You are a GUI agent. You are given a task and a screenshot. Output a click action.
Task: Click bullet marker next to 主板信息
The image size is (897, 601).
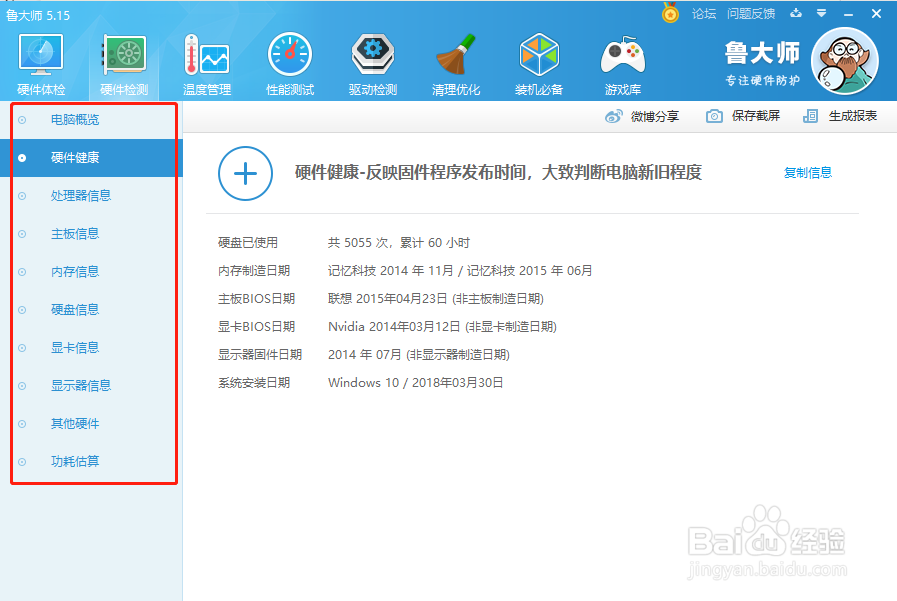coord(22,234)
